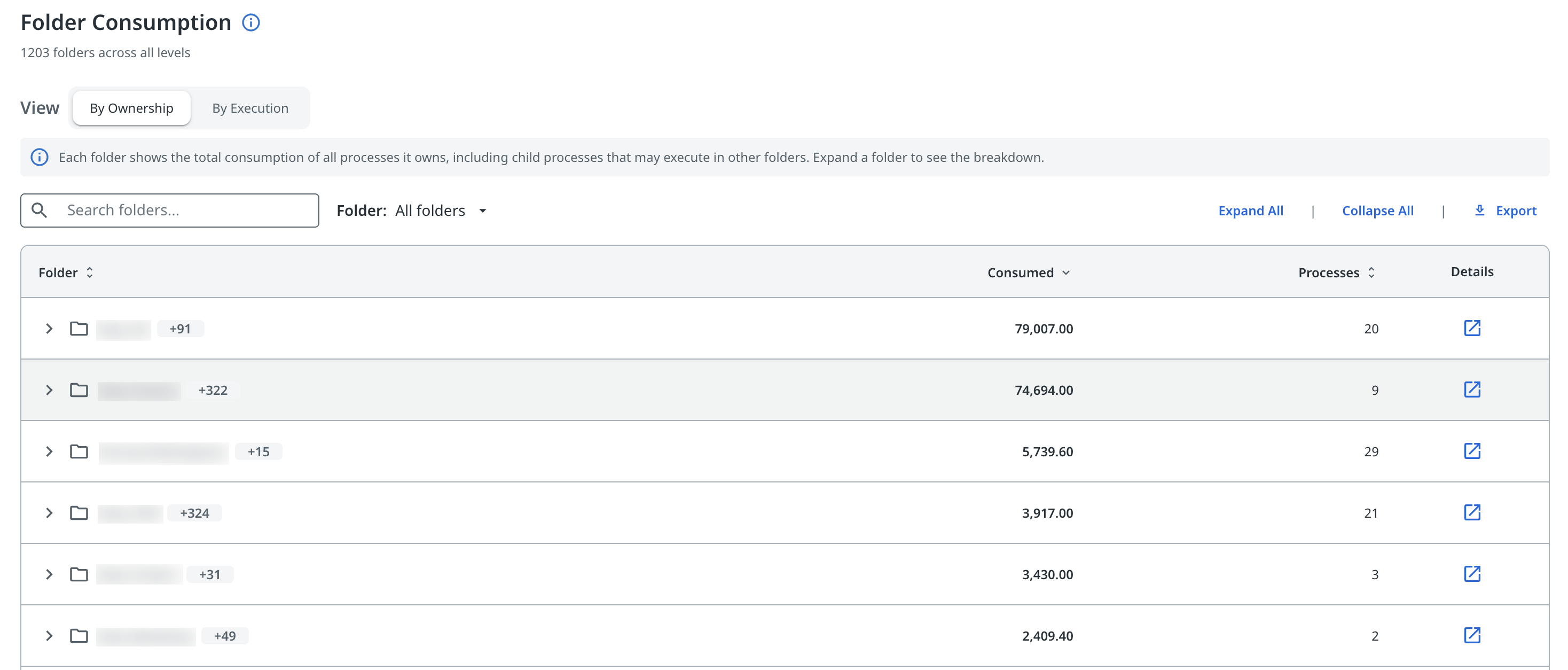The width and height of the screenshot is (1568, 670).
Task: Expand the folder row with +31
Action: pyautogui.click(x=49, y=575)
